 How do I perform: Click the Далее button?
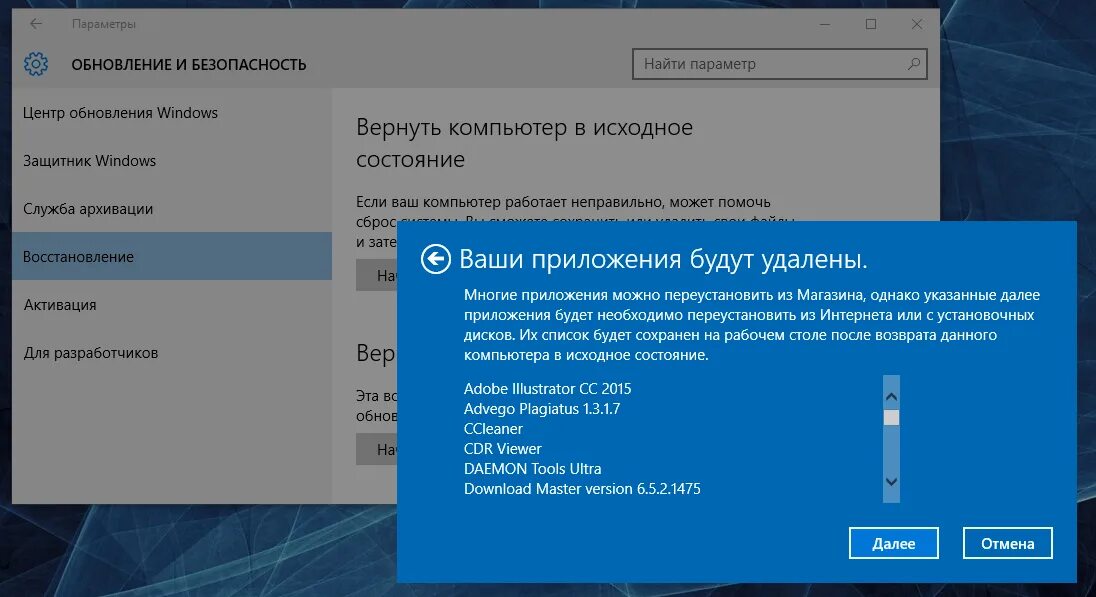[893, 543]
